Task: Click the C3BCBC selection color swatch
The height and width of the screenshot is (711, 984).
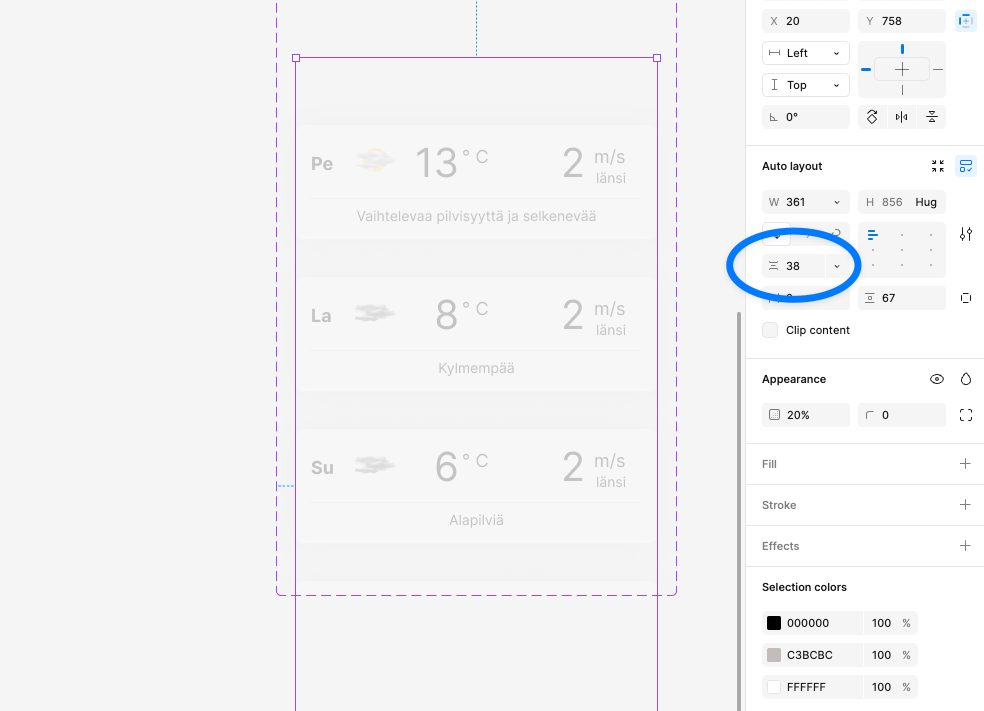Action: coord(774,655)
